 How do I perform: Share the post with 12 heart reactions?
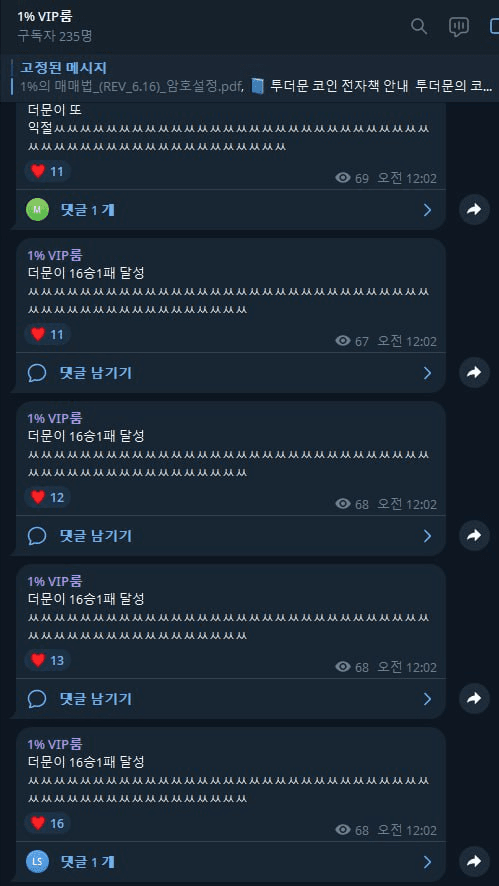tap(474, 535)
